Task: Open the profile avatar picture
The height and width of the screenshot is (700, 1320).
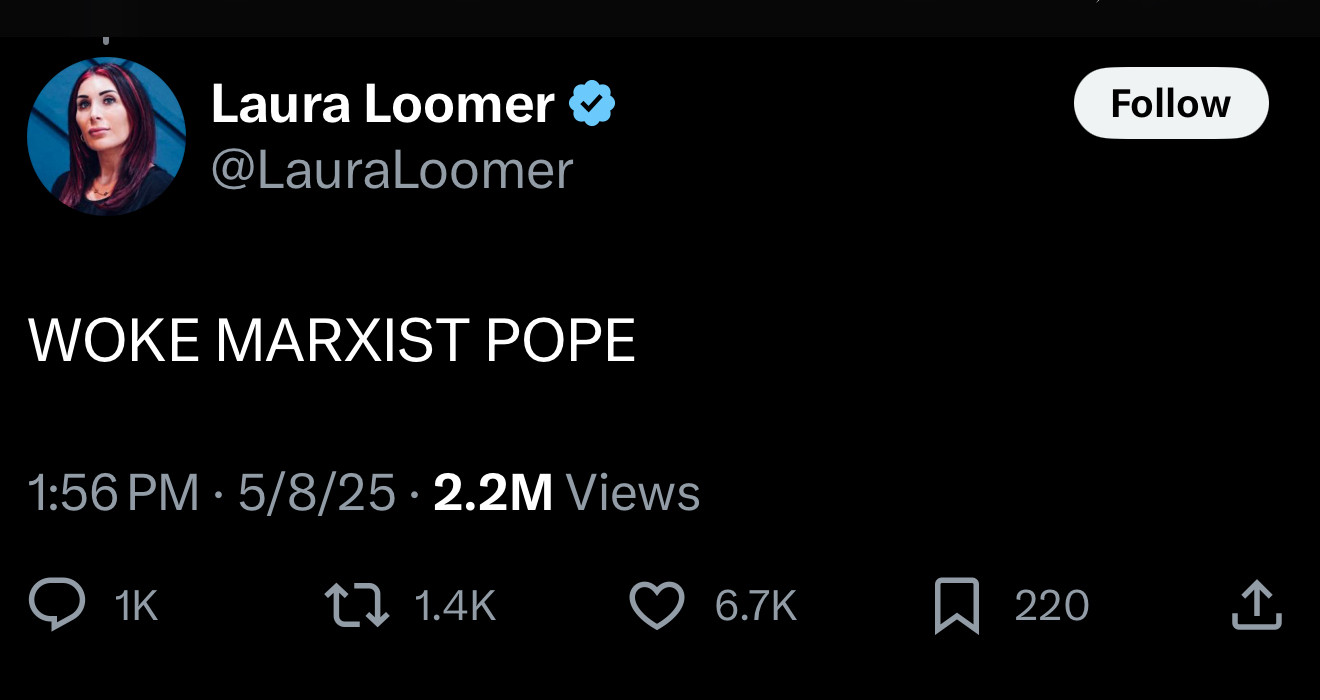Action: [106, 136]
